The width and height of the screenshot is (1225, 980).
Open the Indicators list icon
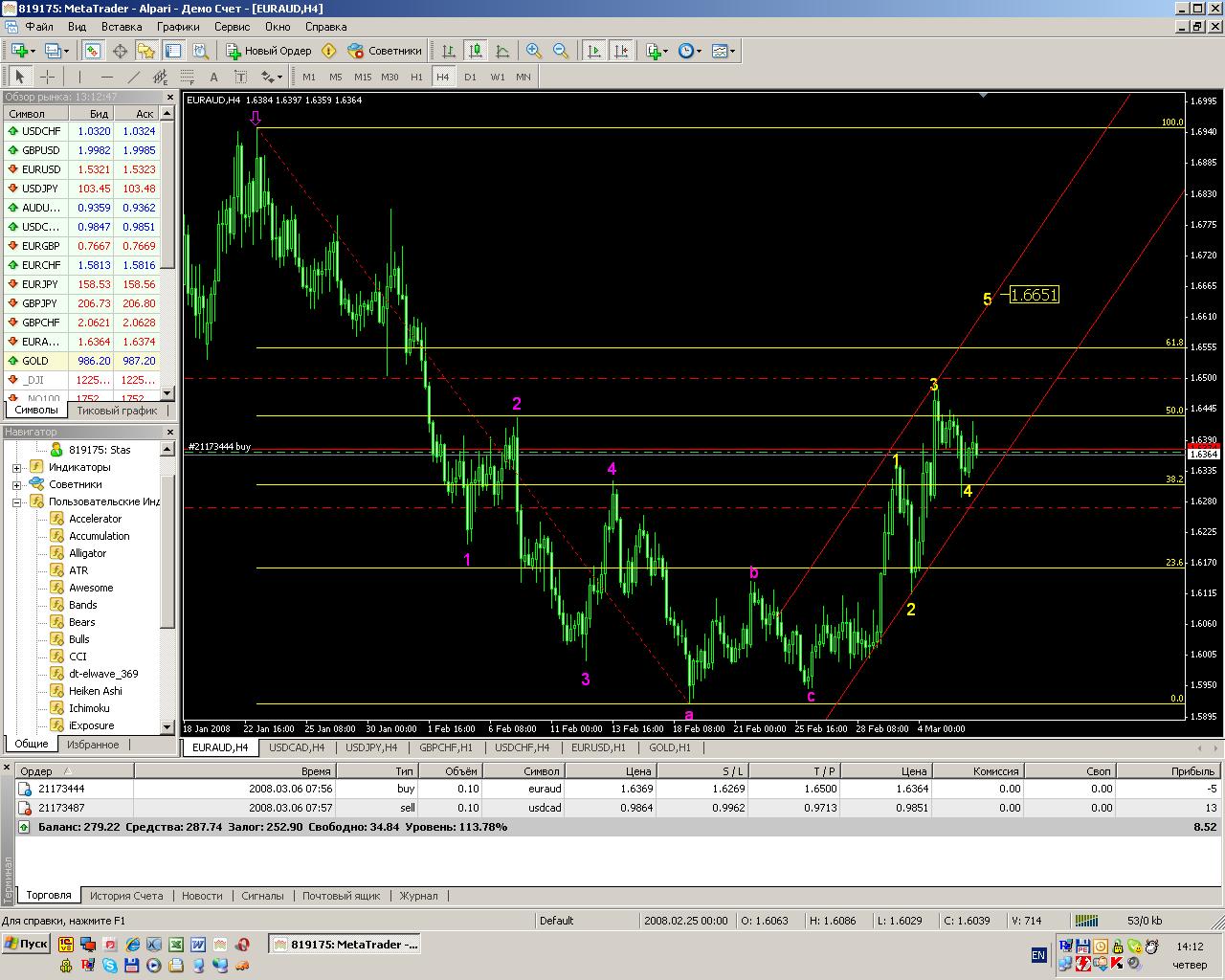tap(653, 51)
